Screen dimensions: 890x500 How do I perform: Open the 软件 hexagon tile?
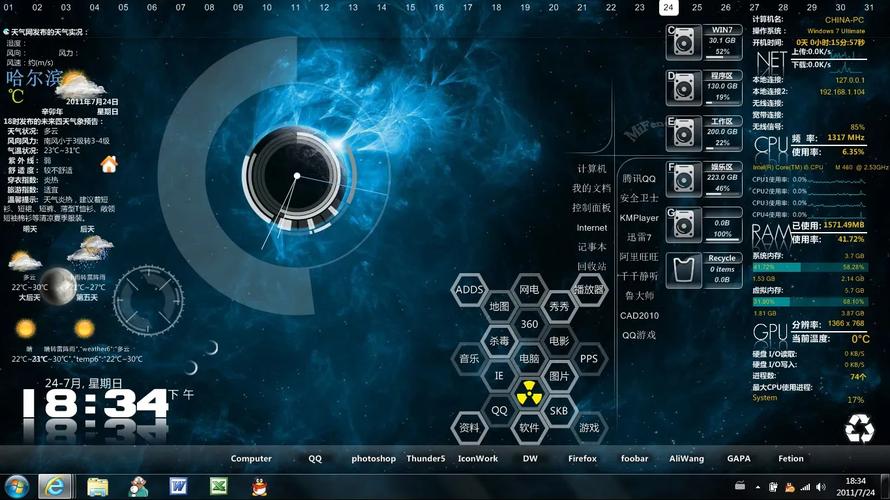[x=529, y=428]
